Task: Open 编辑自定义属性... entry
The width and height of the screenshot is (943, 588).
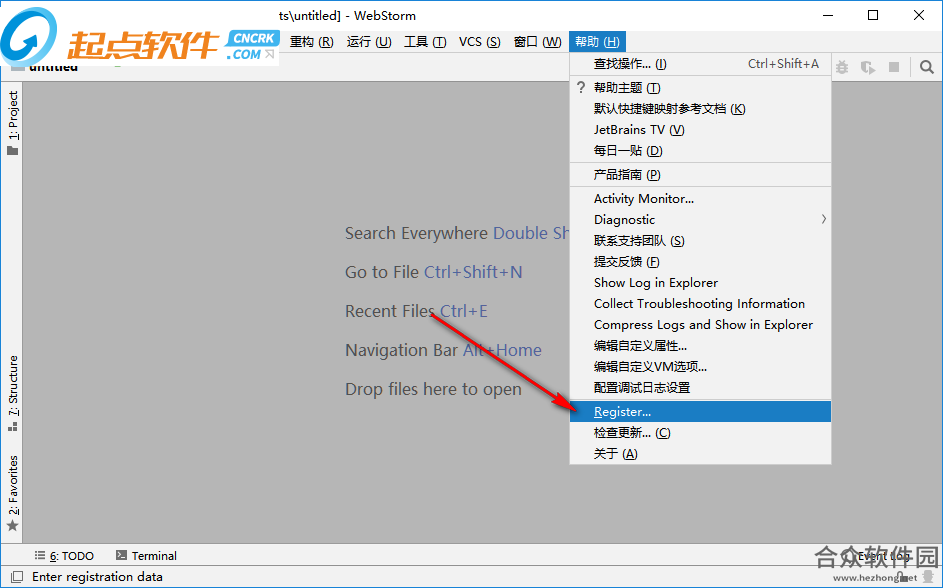Action: [x=700, y=346]
